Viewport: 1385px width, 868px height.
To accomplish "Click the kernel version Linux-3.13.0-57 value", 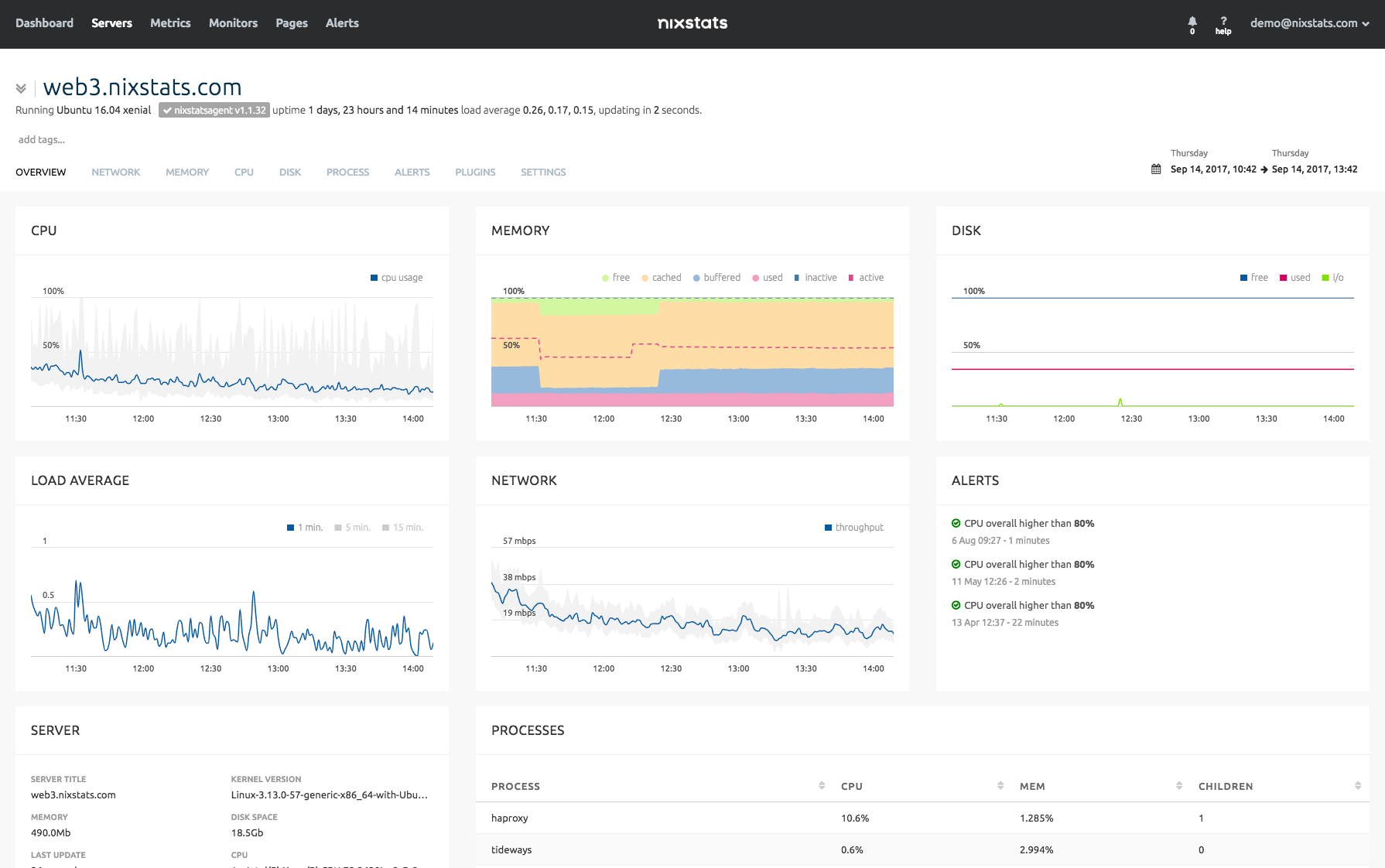I will [x=329, y=795].
